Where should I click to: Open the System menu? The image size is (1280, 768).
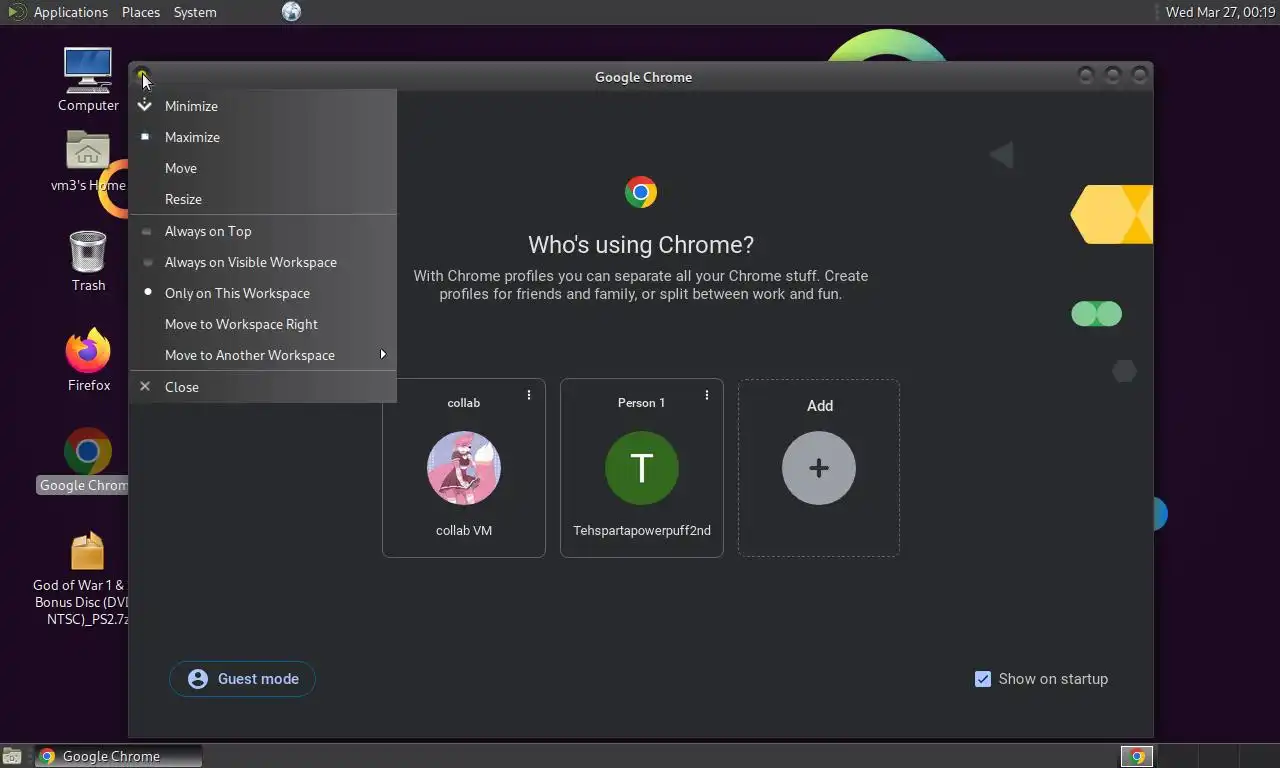tap(195, 12)
